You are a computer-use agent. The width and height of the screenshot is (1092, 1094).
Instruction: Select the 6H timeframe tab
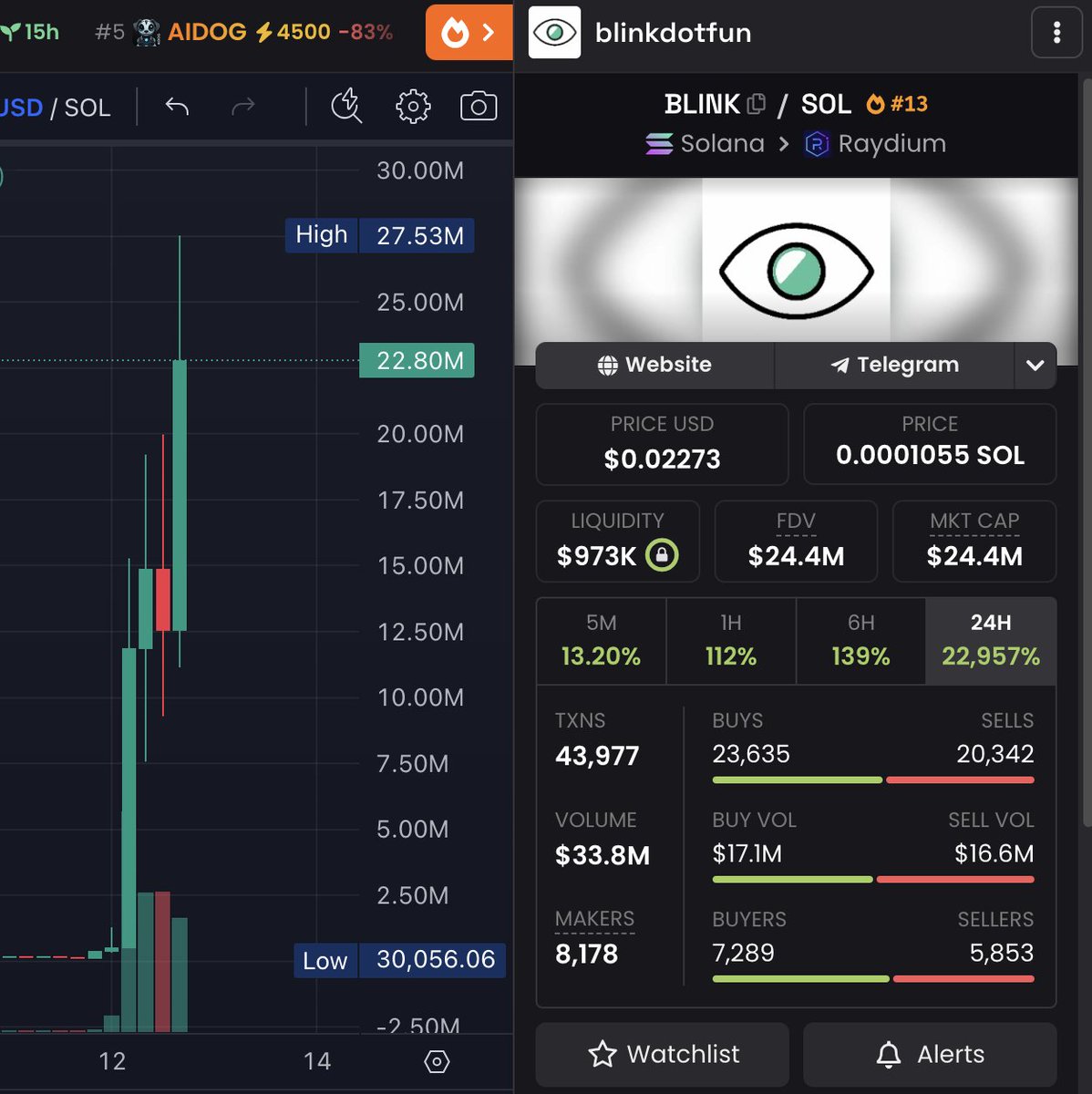coord(860,641)
